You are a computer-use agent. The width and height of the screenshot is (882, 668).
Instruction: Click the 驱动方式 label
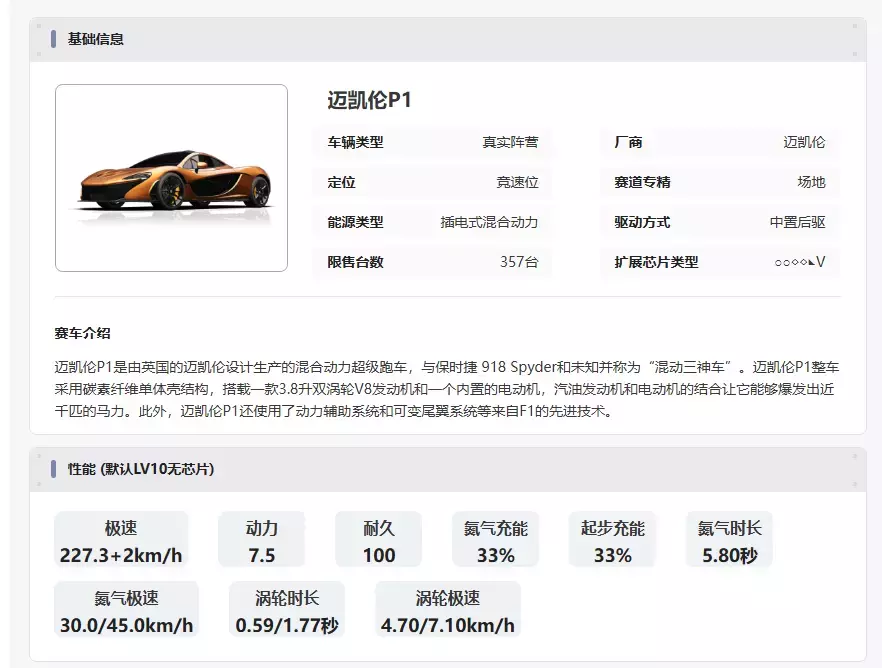(x=642, y=222)
